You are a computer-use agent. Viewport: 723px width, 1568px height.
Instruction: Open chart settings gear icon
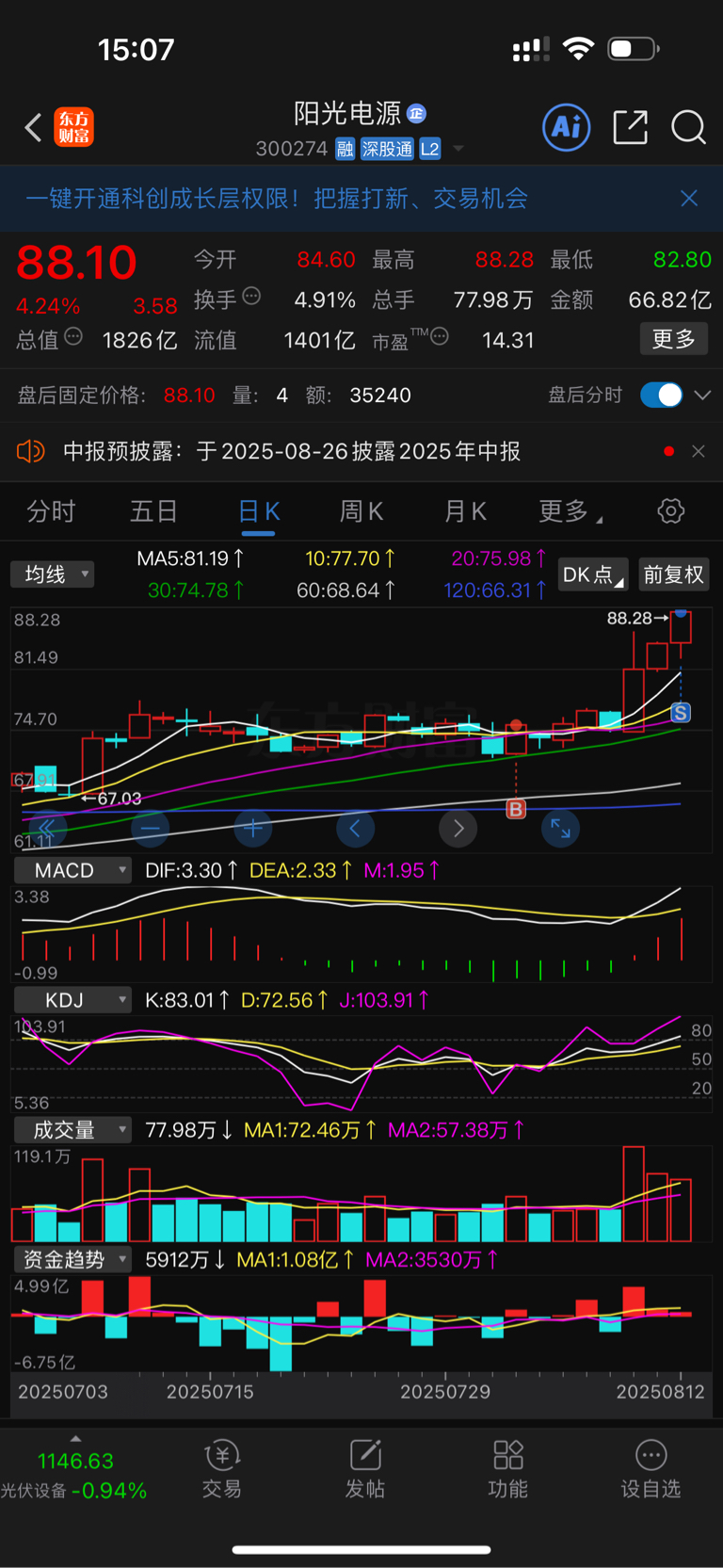[x=670, y=511]
